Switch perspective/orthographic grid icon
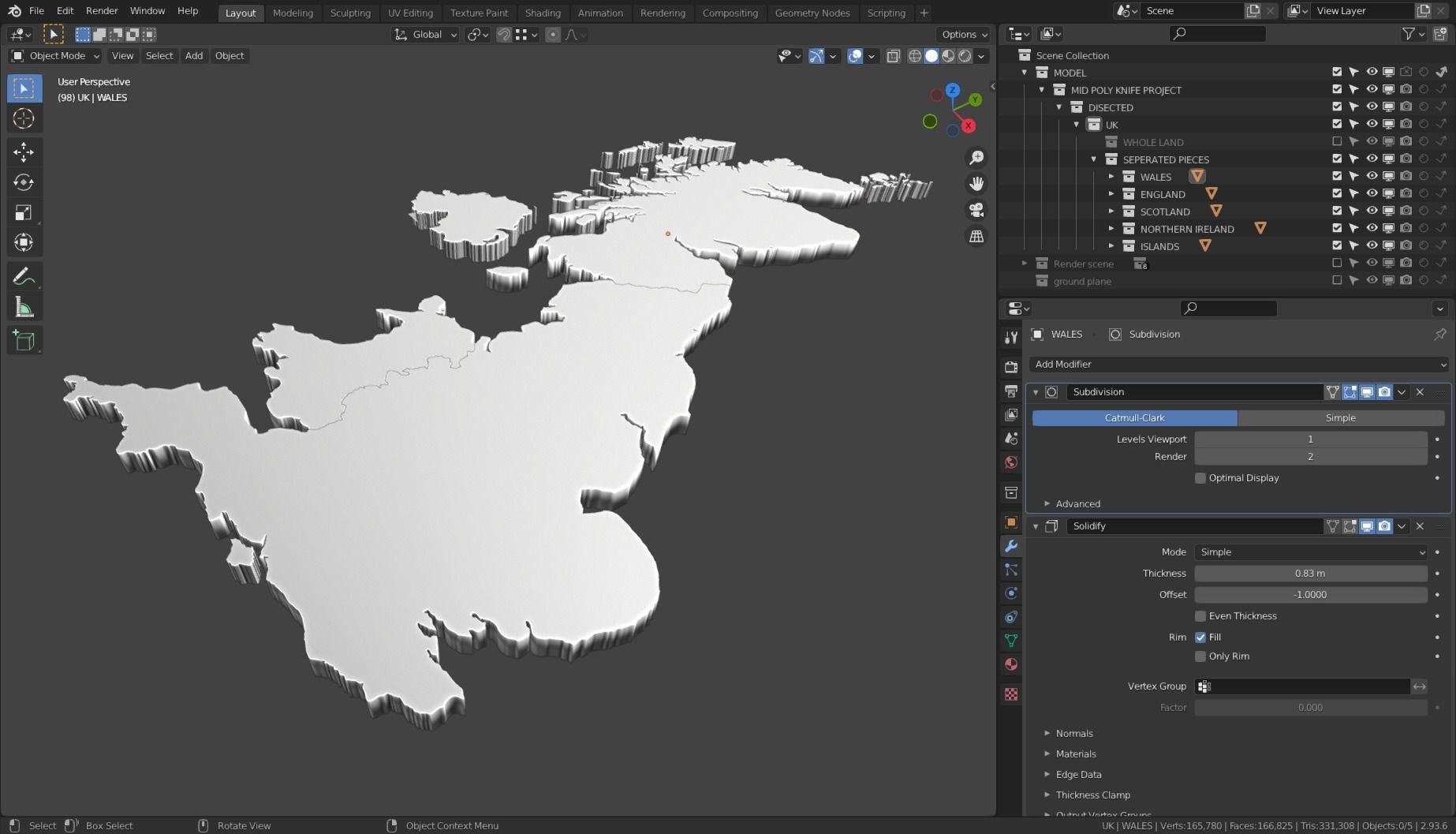This screenshot has height=834, width=1456. click(976, 236)
